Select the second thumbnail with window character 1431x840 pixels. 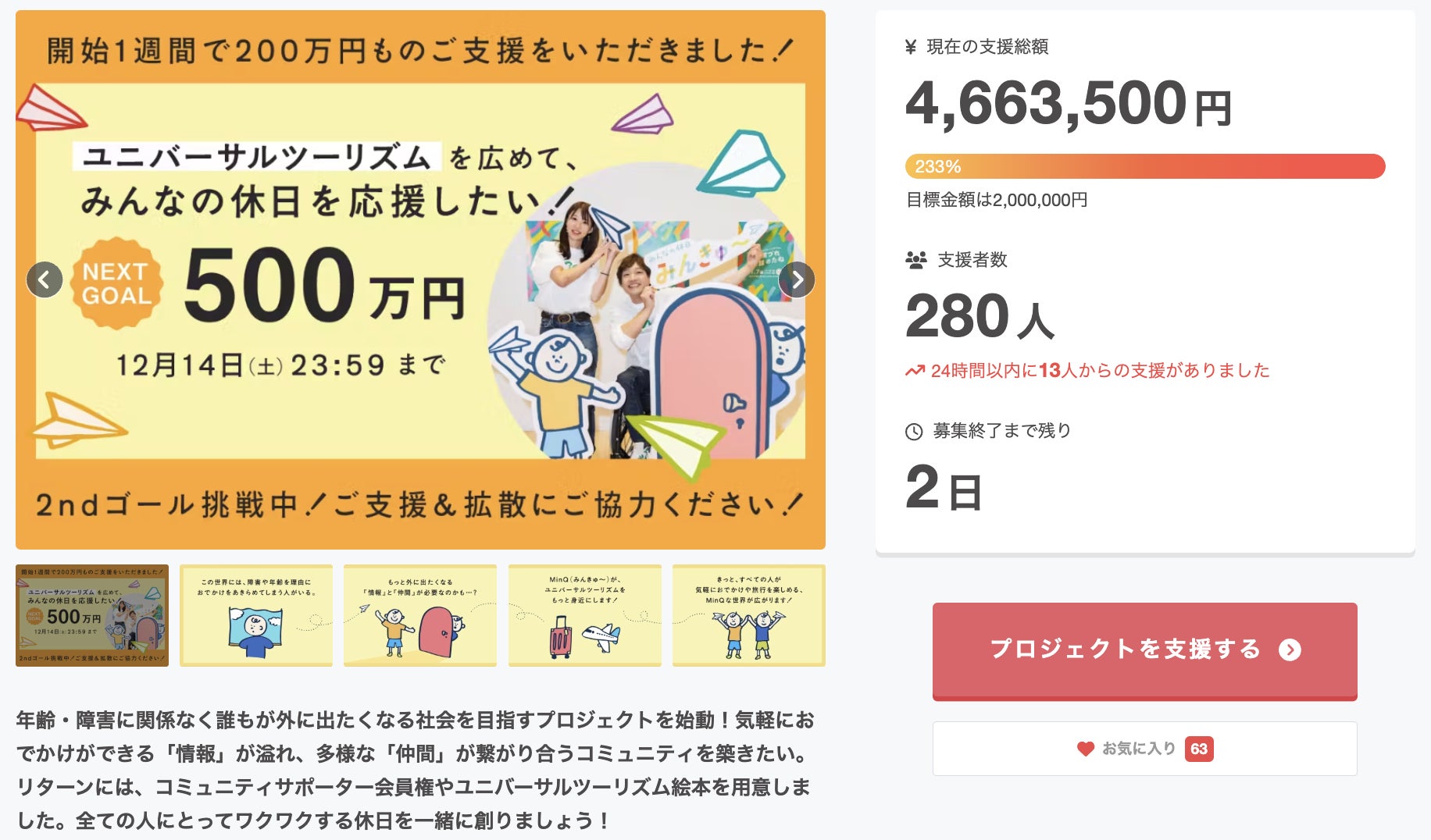point(256,615)
